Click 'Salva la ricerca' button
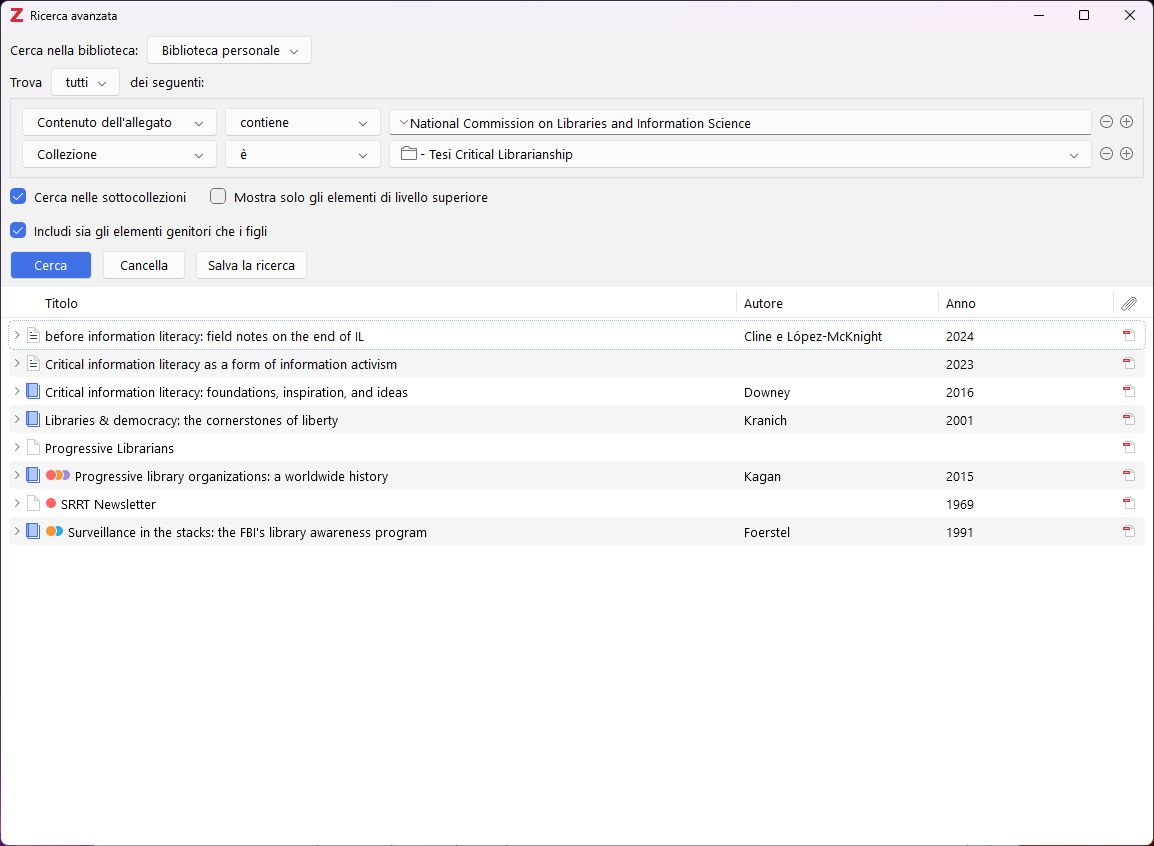Viewport: 1154px width, 846px height. [251, 266]
